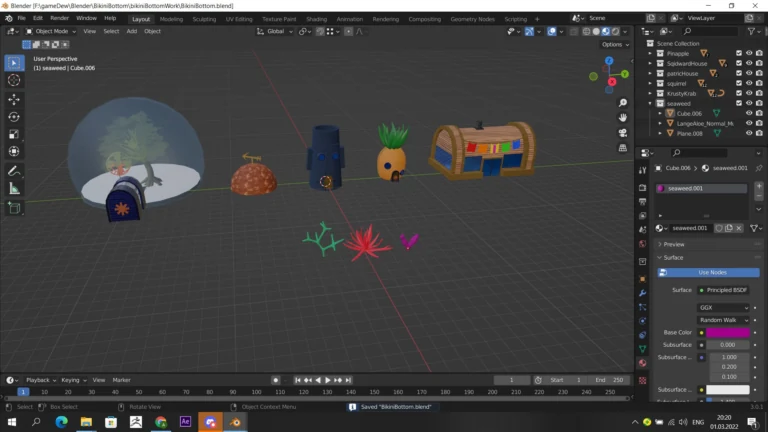The width and height of the screenshot is (768, 432).
Task: Uncheck the seaweed collection checkbox
Action: pyautogui.click(x=739, y=103)
